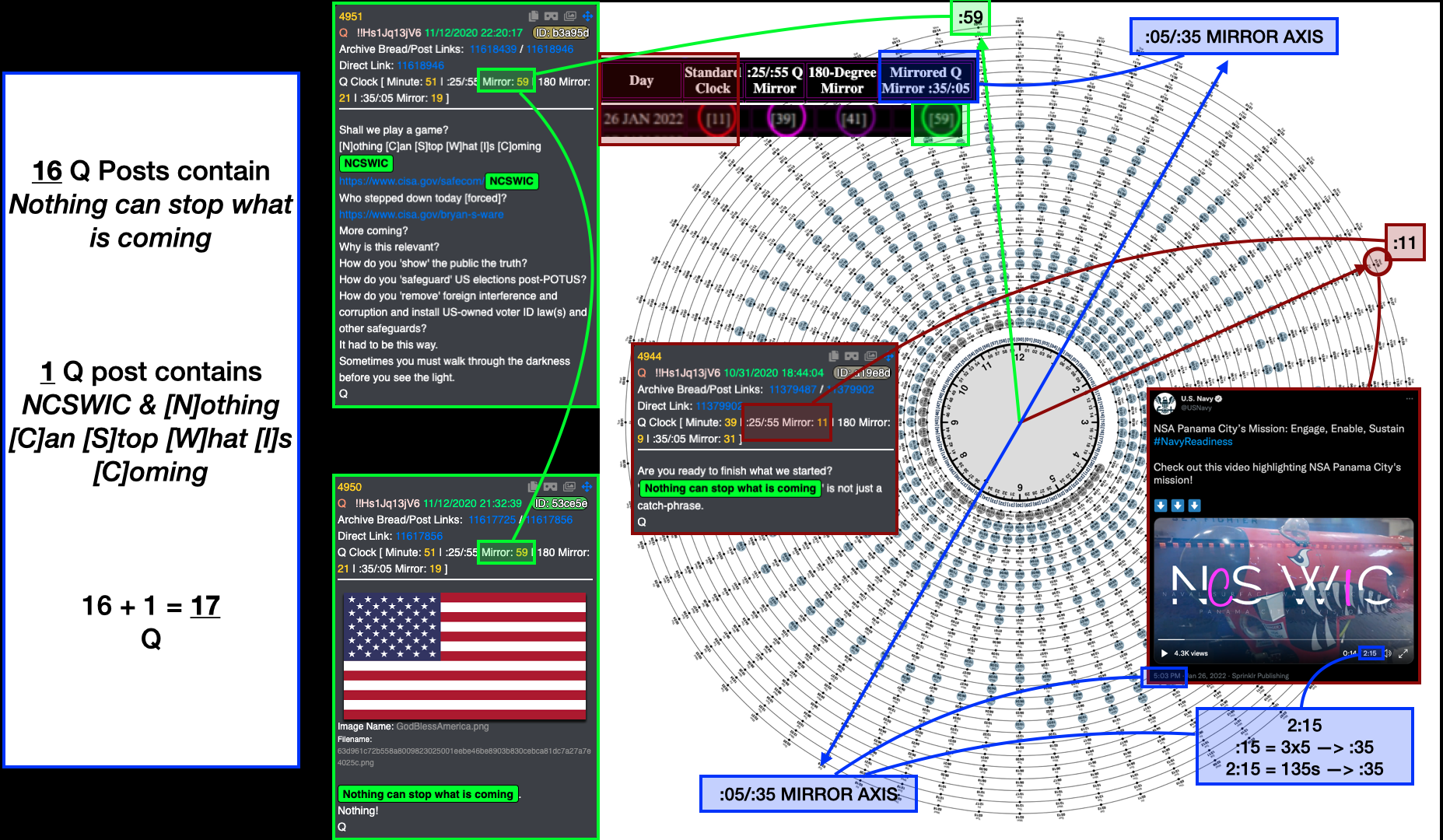Open archive bread link 11618439
This screenshot has width=1443, height=840.
point(493,49)
